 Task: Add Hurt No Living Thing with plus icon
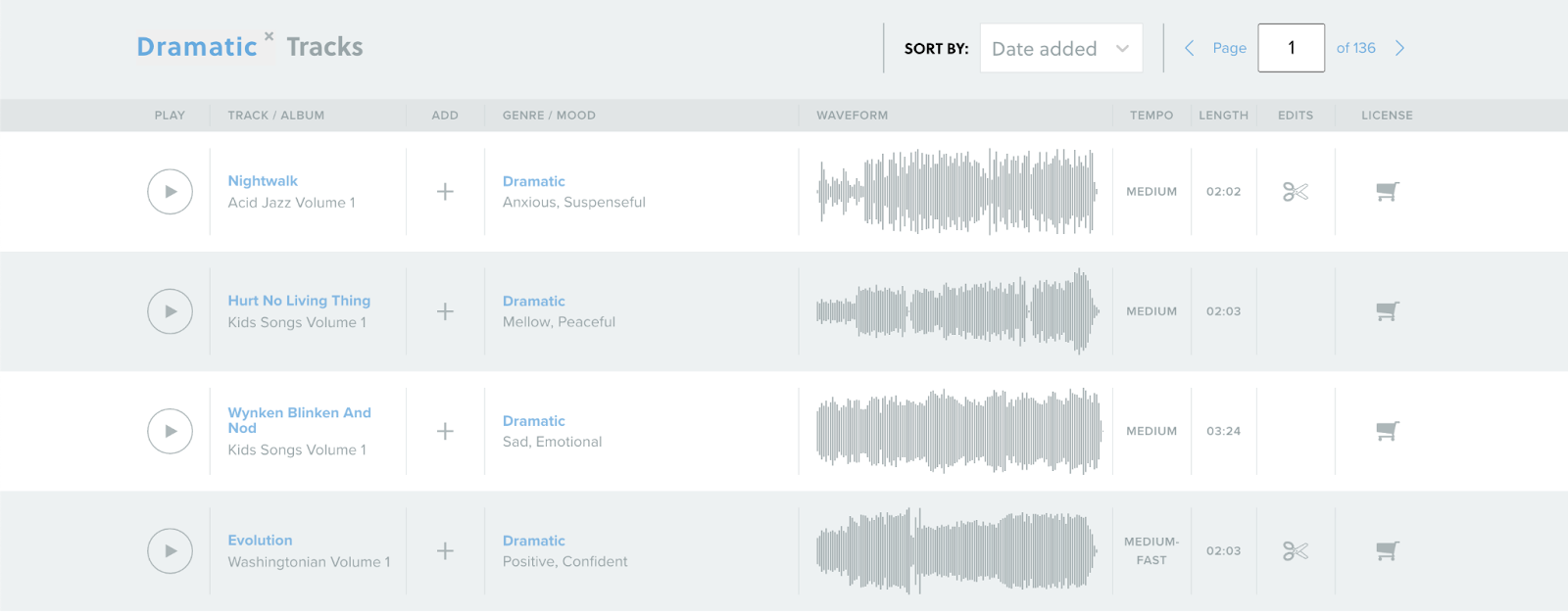point(445,311)
